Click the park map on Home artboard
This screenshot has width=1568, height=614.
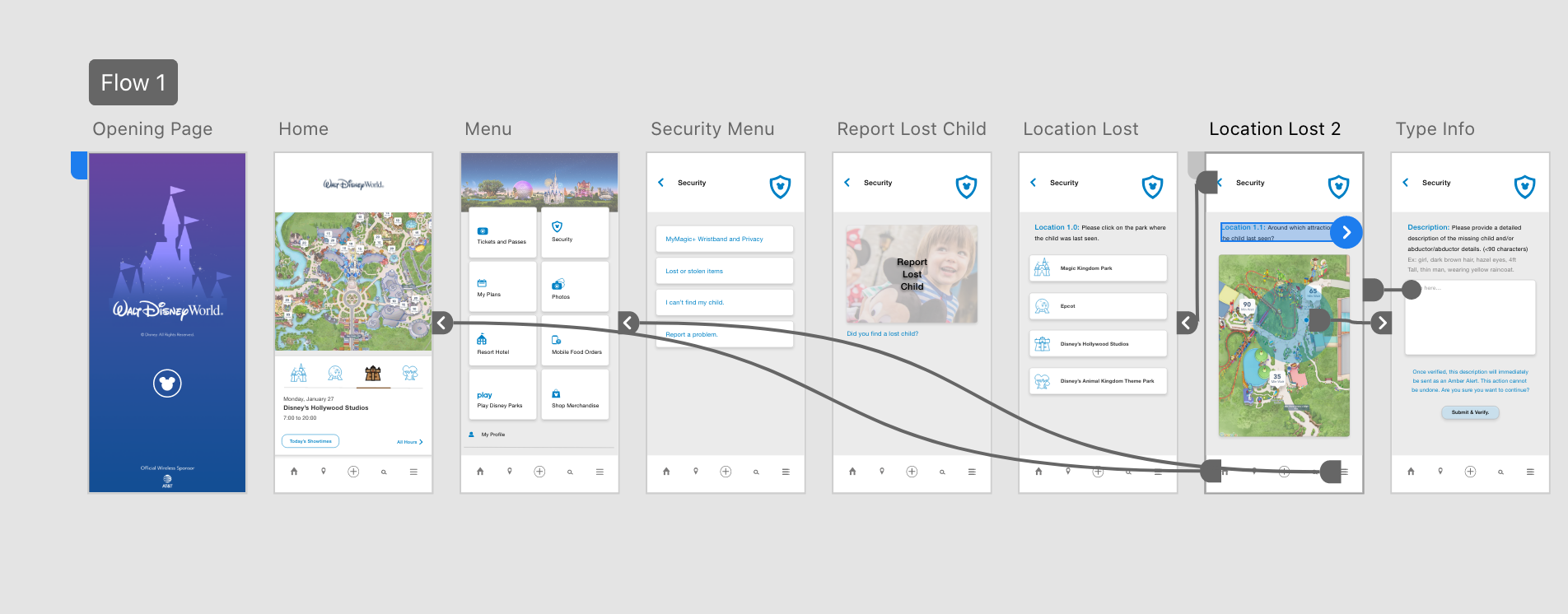tap(353, 281)
